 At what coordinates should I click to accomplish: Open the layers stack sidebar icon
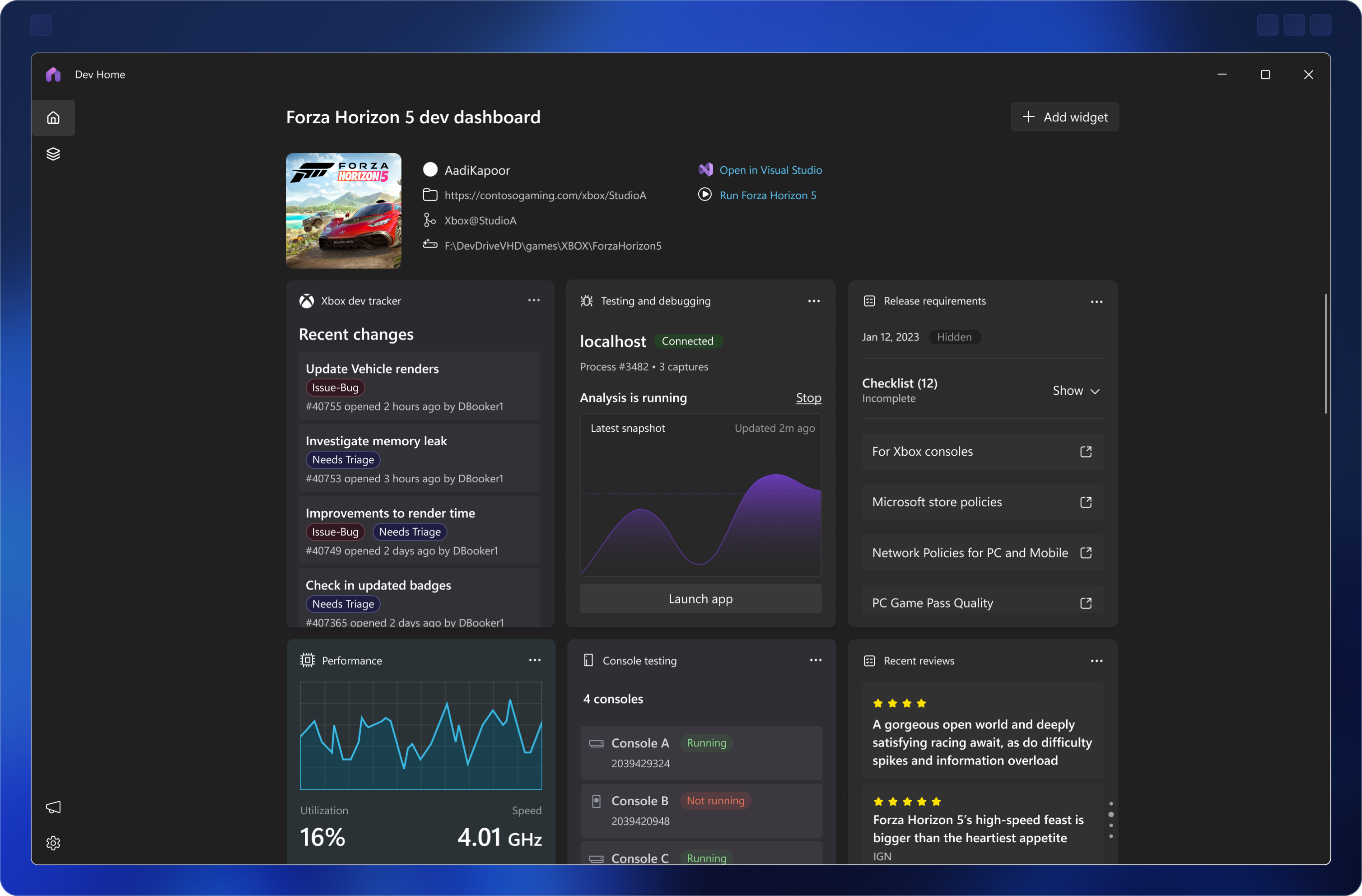[53, 154]
